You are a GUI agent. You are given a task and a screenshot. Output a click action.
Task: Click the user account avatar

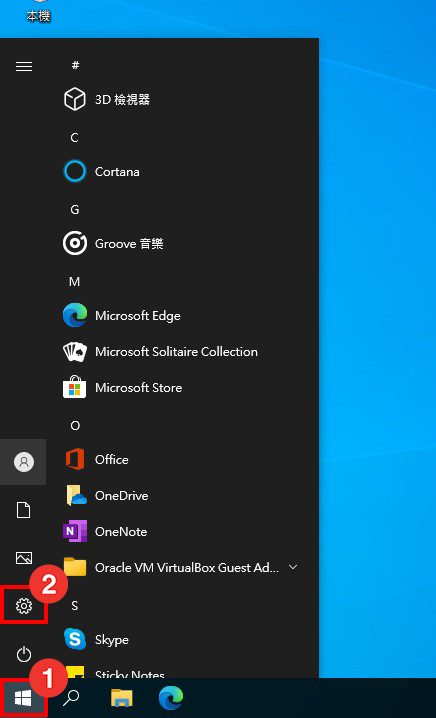click(24, 462)
